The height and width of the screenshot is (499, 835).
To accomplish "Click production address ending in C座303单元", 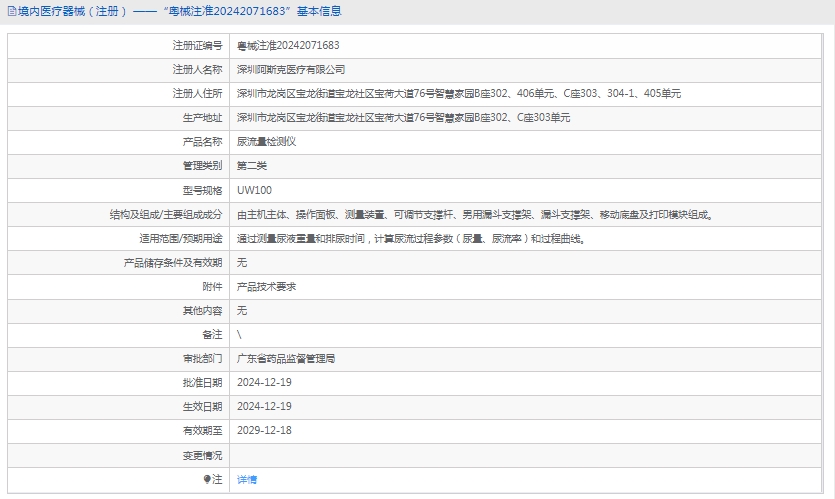I will (x=403, y=117).
